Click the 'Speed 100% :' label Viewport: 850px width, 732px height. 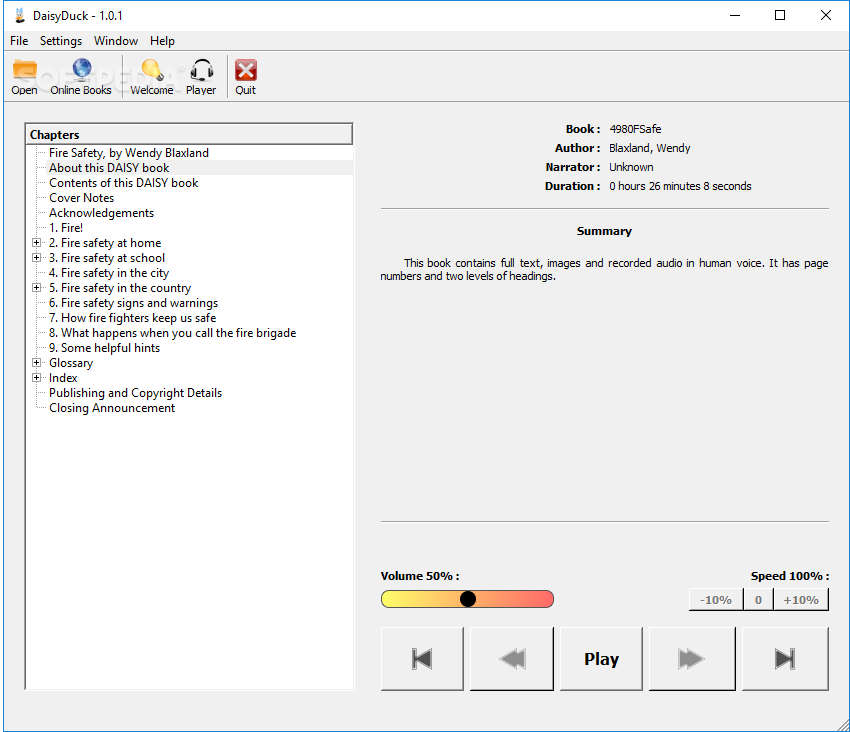[790, 576]
